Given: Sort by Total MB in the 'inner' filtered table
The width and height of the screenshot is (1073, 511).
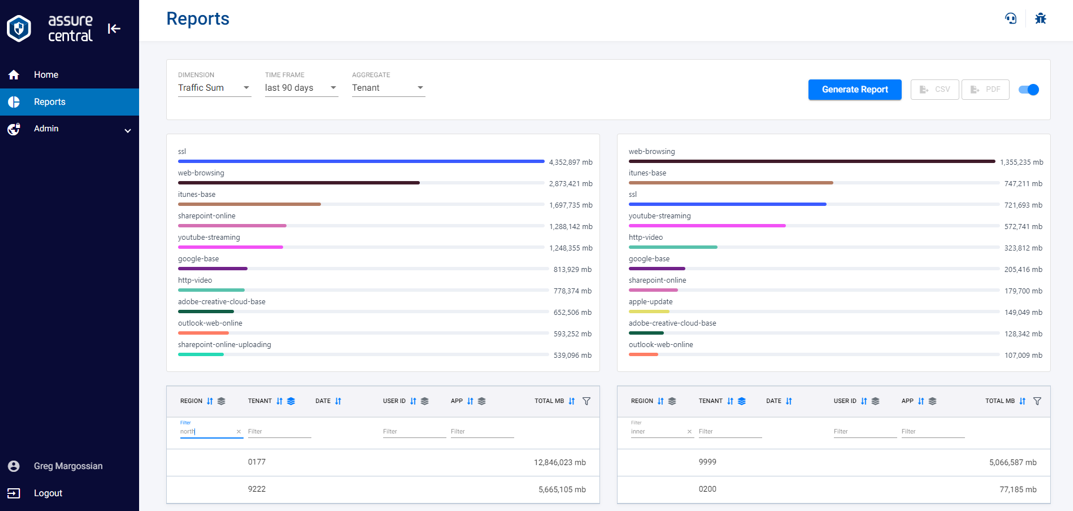Looking at the screenshot, I should coord(1022,401).
